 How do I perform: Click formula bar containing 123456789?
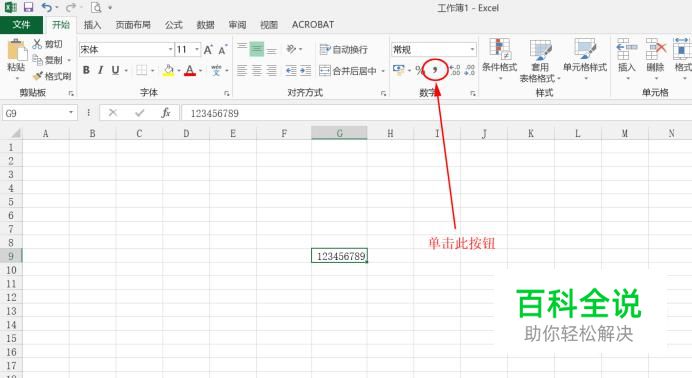tap(437, 113)
